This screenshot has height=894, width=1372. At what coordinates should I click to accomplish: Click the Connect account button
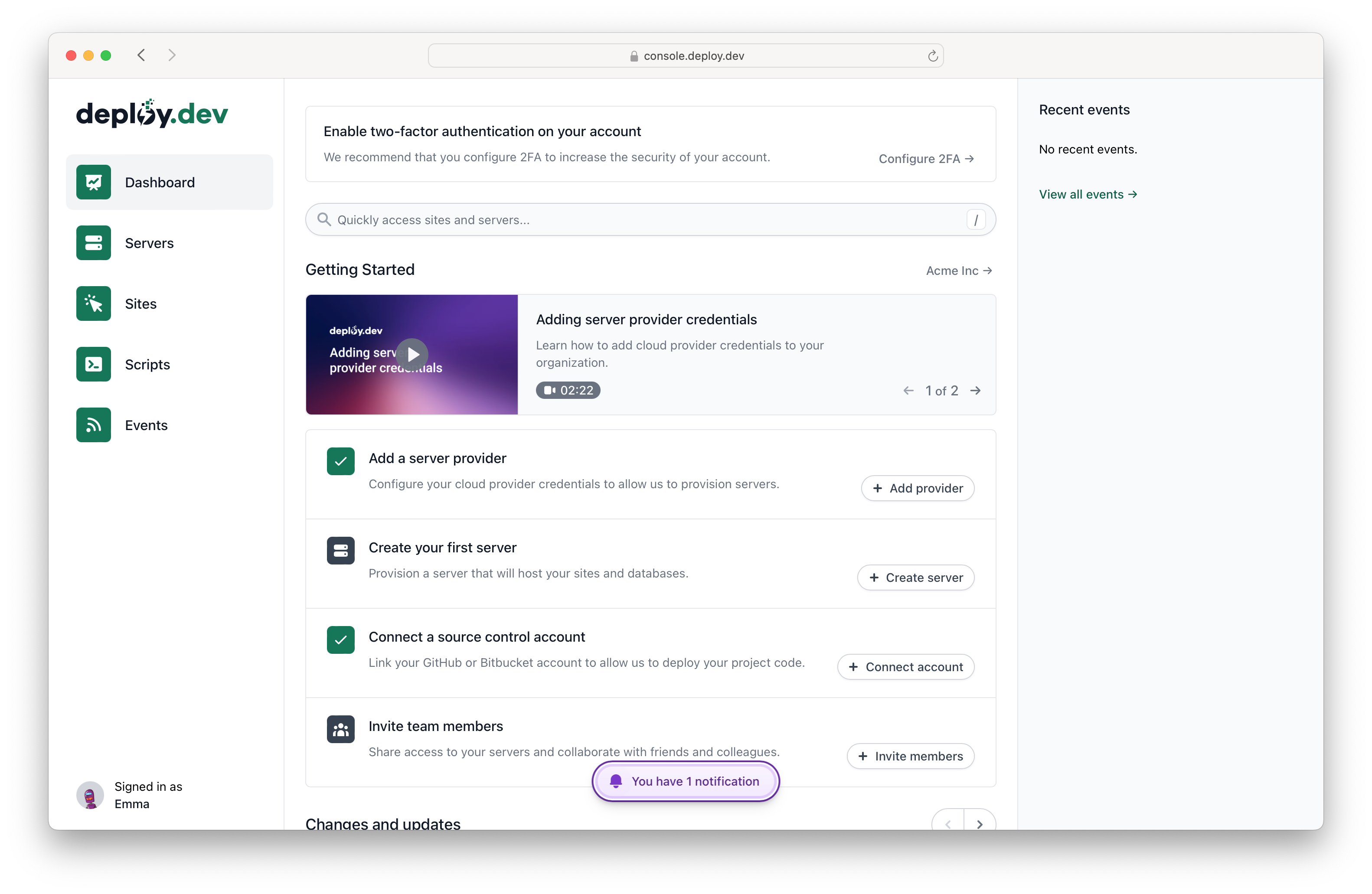(906, 667)
